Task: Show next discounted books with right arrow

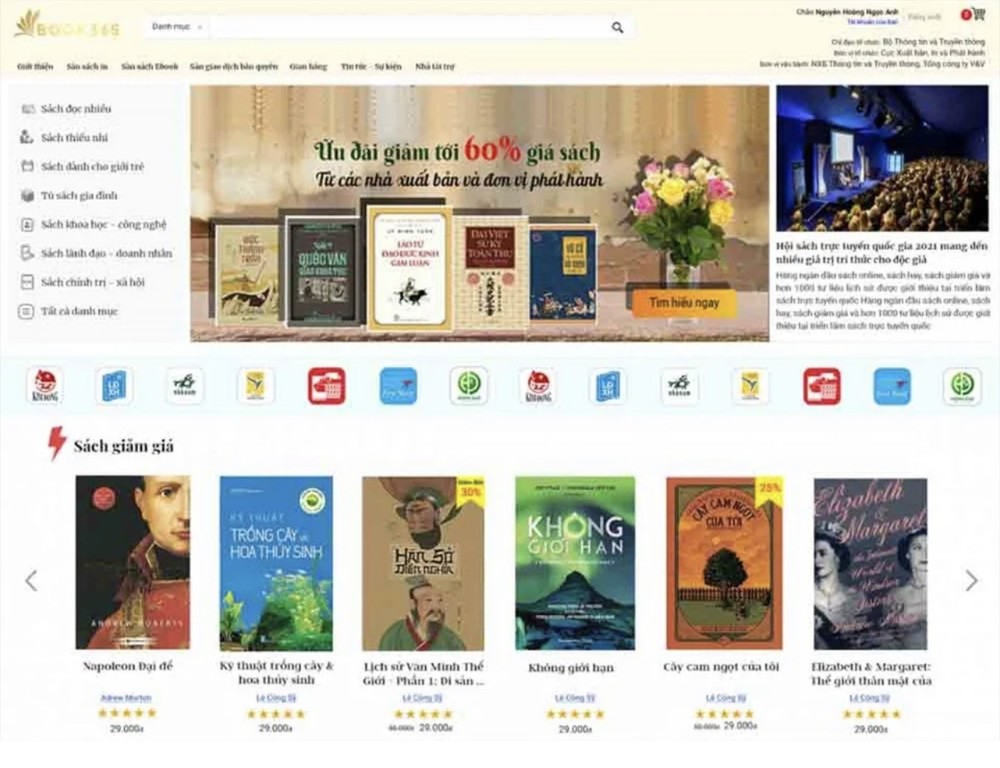Action: pyautogui.click(x=971, y=580)
